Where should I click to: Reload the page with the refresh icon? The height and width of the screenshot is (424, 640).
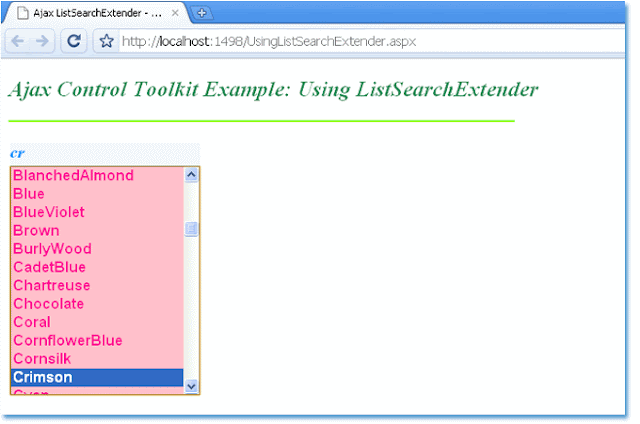(x=74, y=41)
